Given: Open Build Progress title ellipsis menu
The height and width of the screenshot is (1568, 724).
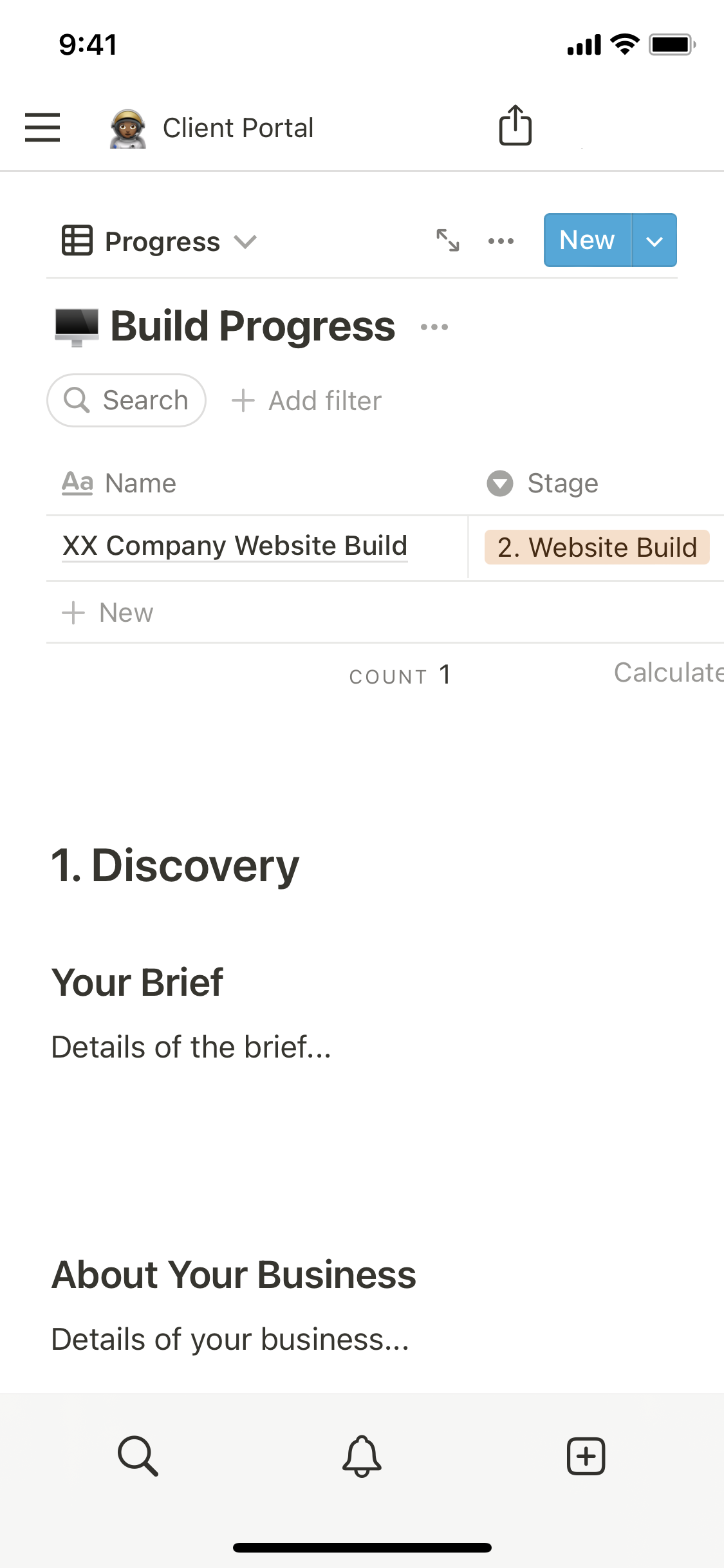Looking at the screenshot, I should 434,327.
